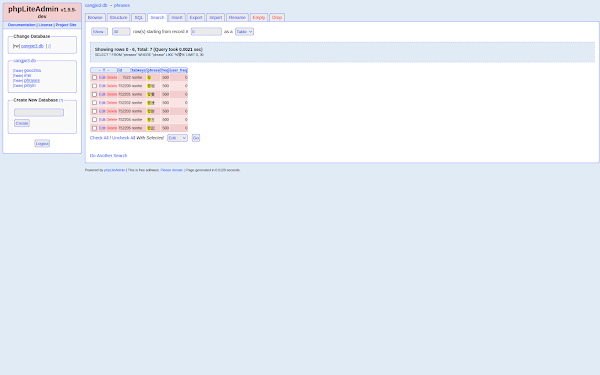Select the Search tab

(157, 18)
